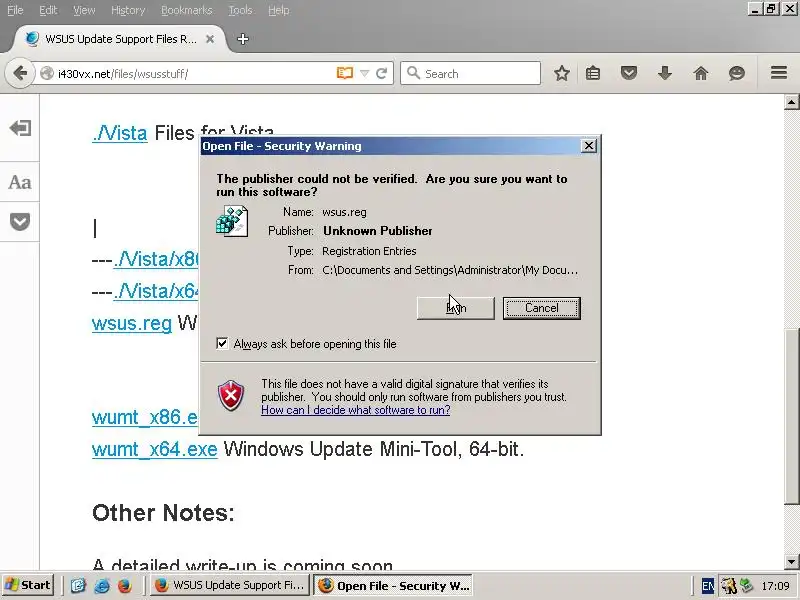800x600 pixels.
Task: Open the View menu
Action: pos(84,10)
